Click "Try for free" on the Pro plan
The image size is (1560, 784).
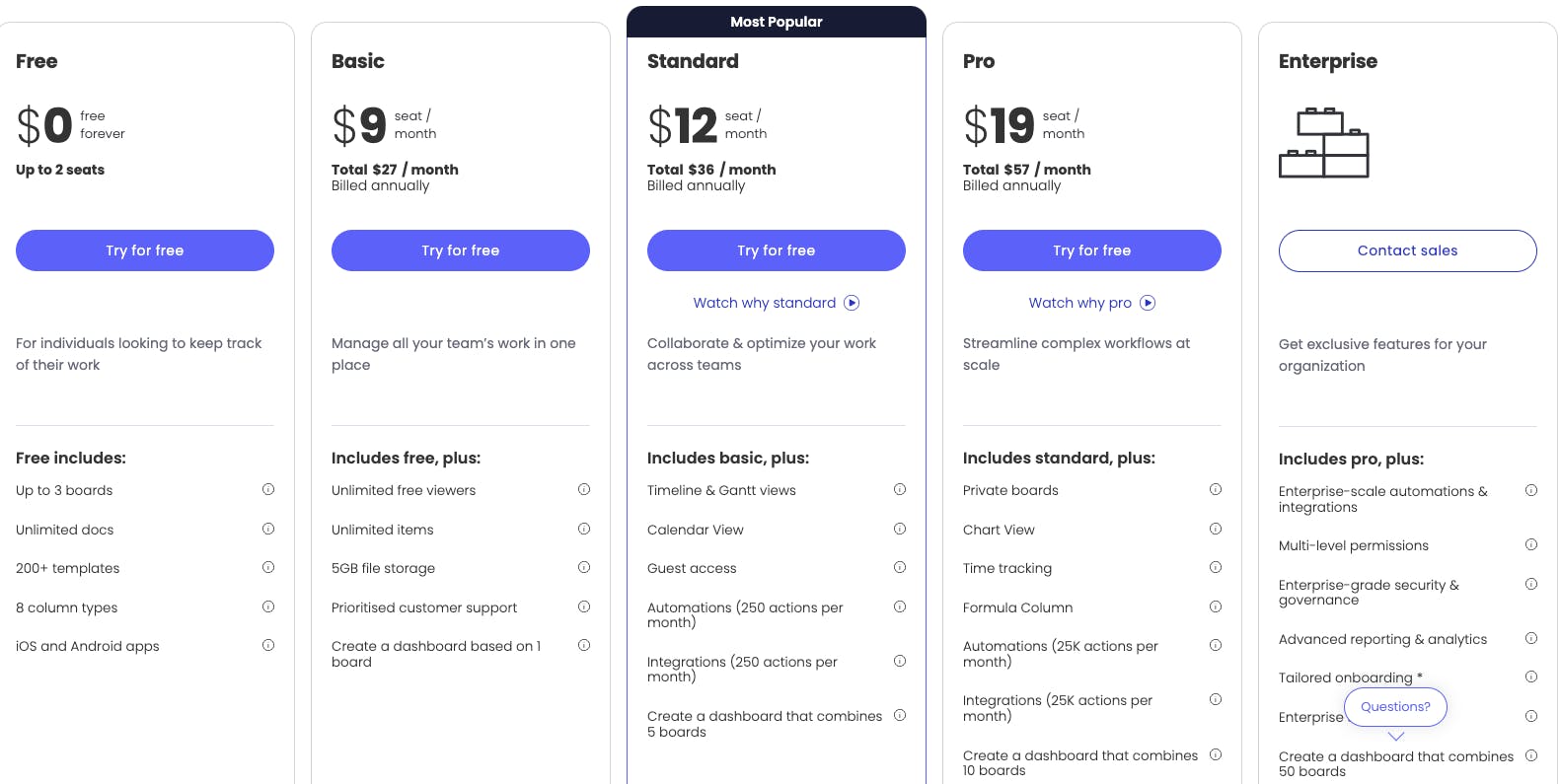click(x=1091, y=250)
